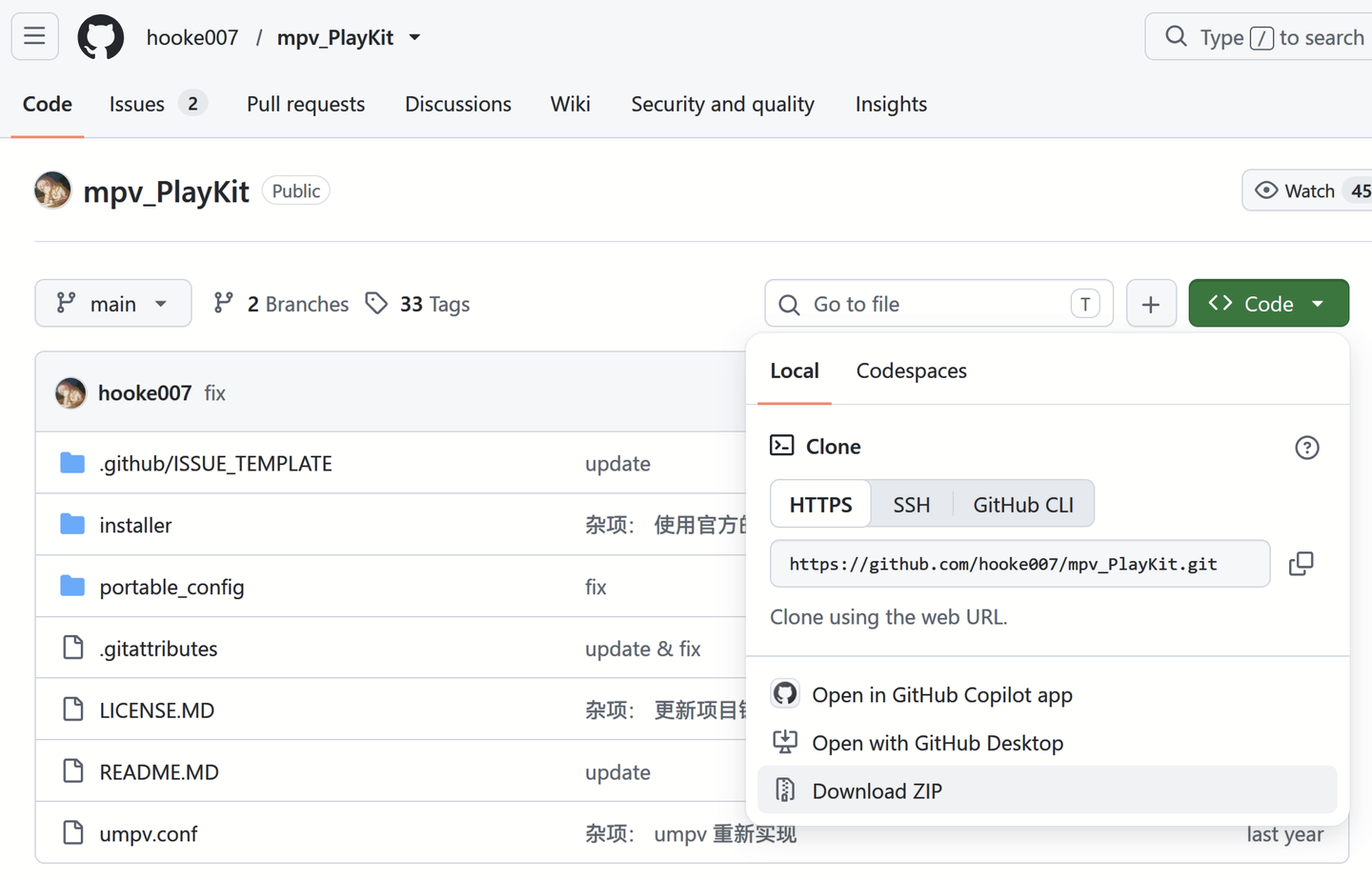Open 'update' commit message for README.MD

pyautogui.click(x=618, y=772)
